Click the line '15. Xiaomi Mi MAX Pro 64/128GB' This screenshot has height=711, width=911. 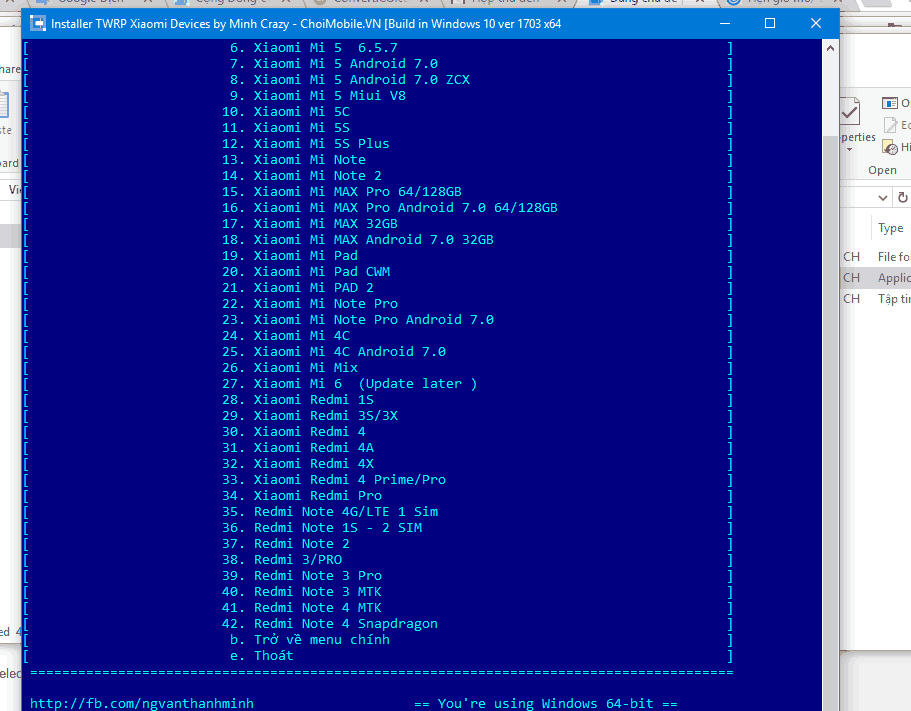click(x=342, y=192)
